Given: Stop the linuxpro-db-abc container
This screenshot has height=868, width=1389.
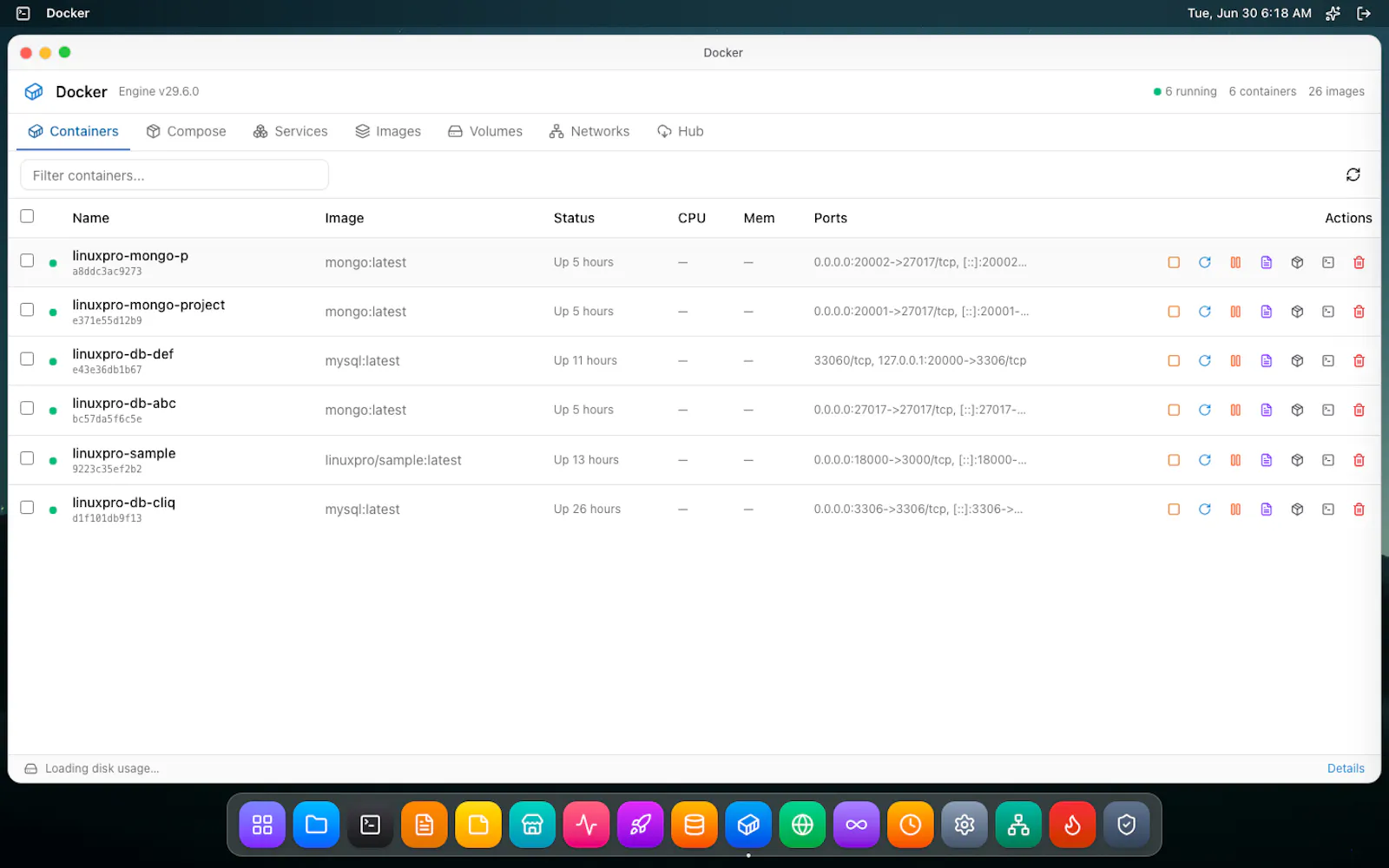Looking at the screenshot, I should tap(1174, 410).
